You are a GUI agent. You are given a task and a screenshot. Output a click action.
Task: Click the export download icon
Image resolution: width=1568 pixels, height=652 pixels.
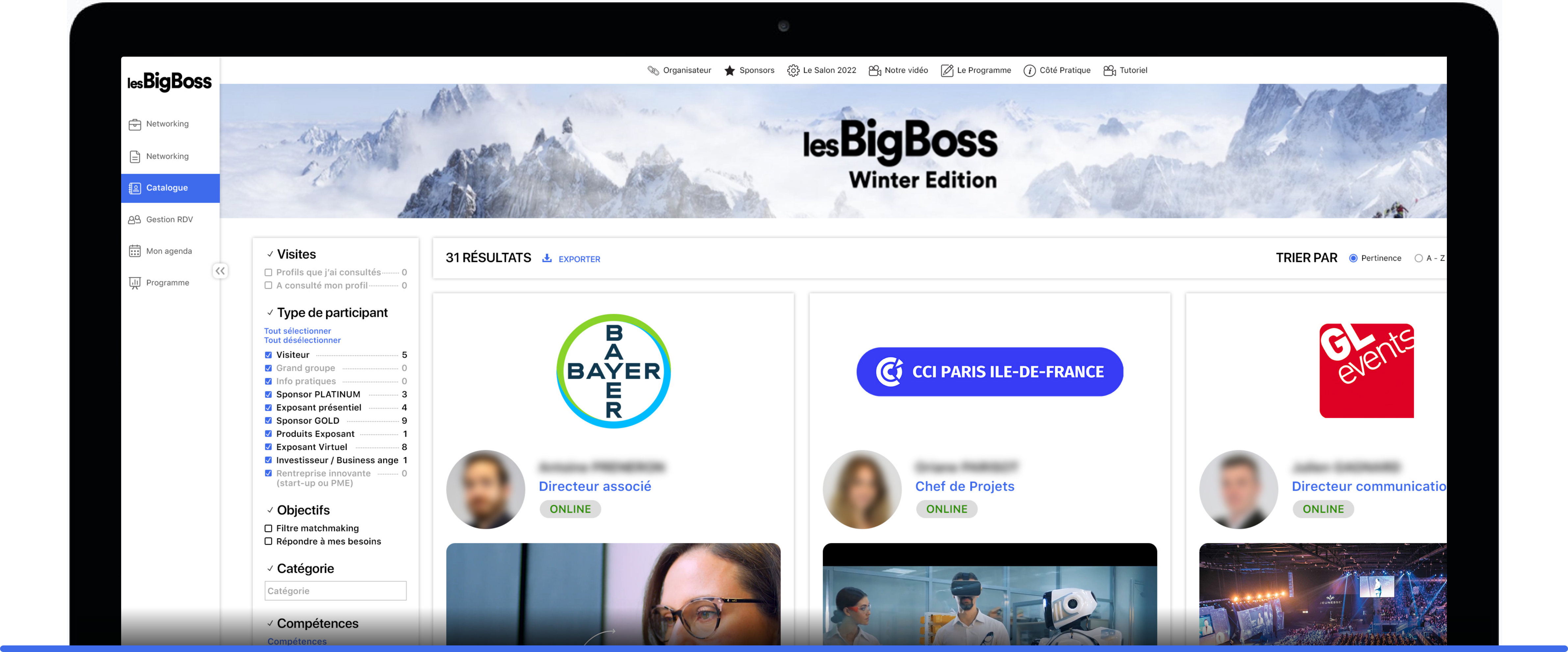pyautogui.click(x=547, y=258)
